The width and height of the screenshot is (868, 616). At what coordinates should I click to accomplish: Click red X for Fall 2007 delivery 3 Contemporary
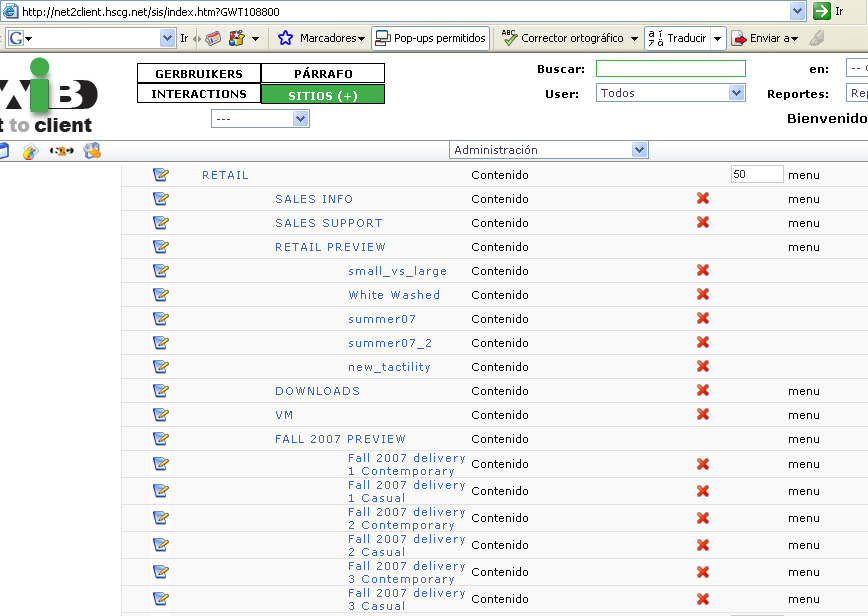click(x=703, y=572)
